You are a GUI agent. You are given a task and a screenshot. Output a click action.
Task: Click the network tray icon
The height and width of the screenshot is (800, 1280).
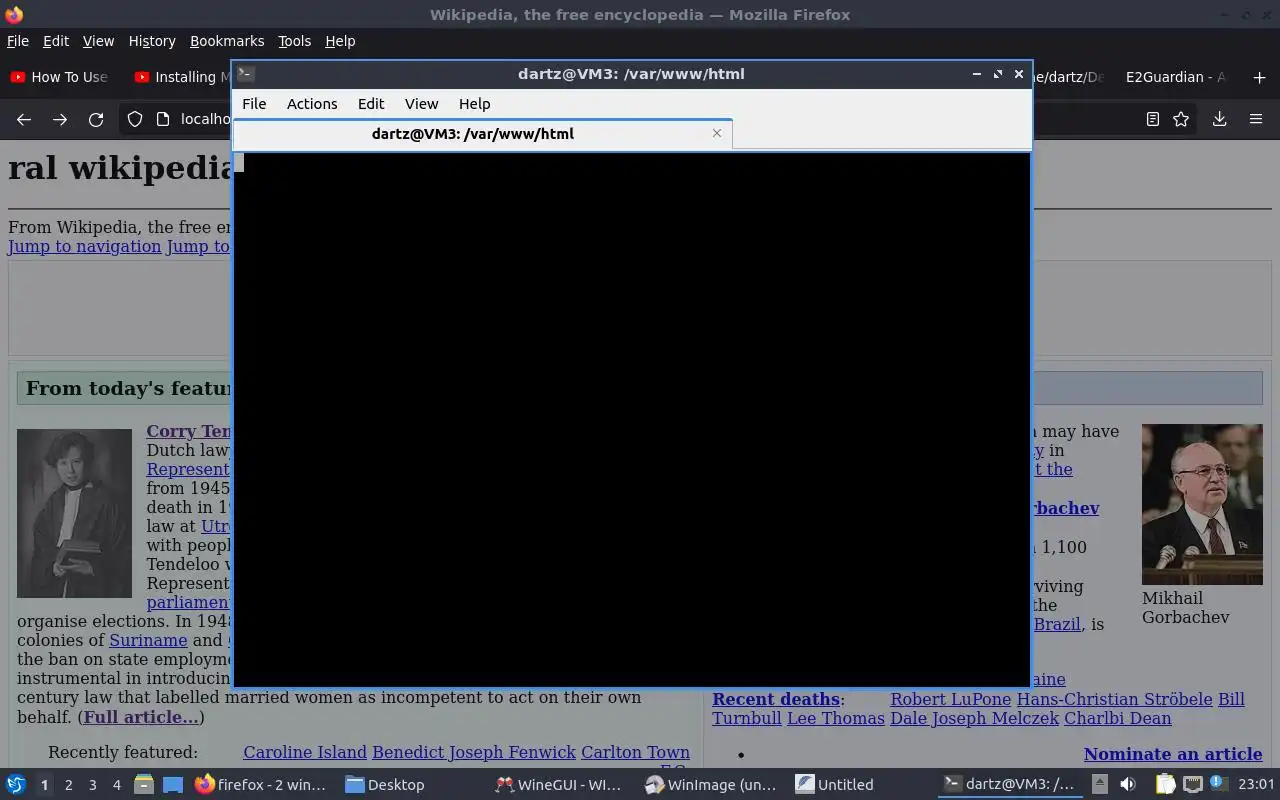pos(1192,784)
